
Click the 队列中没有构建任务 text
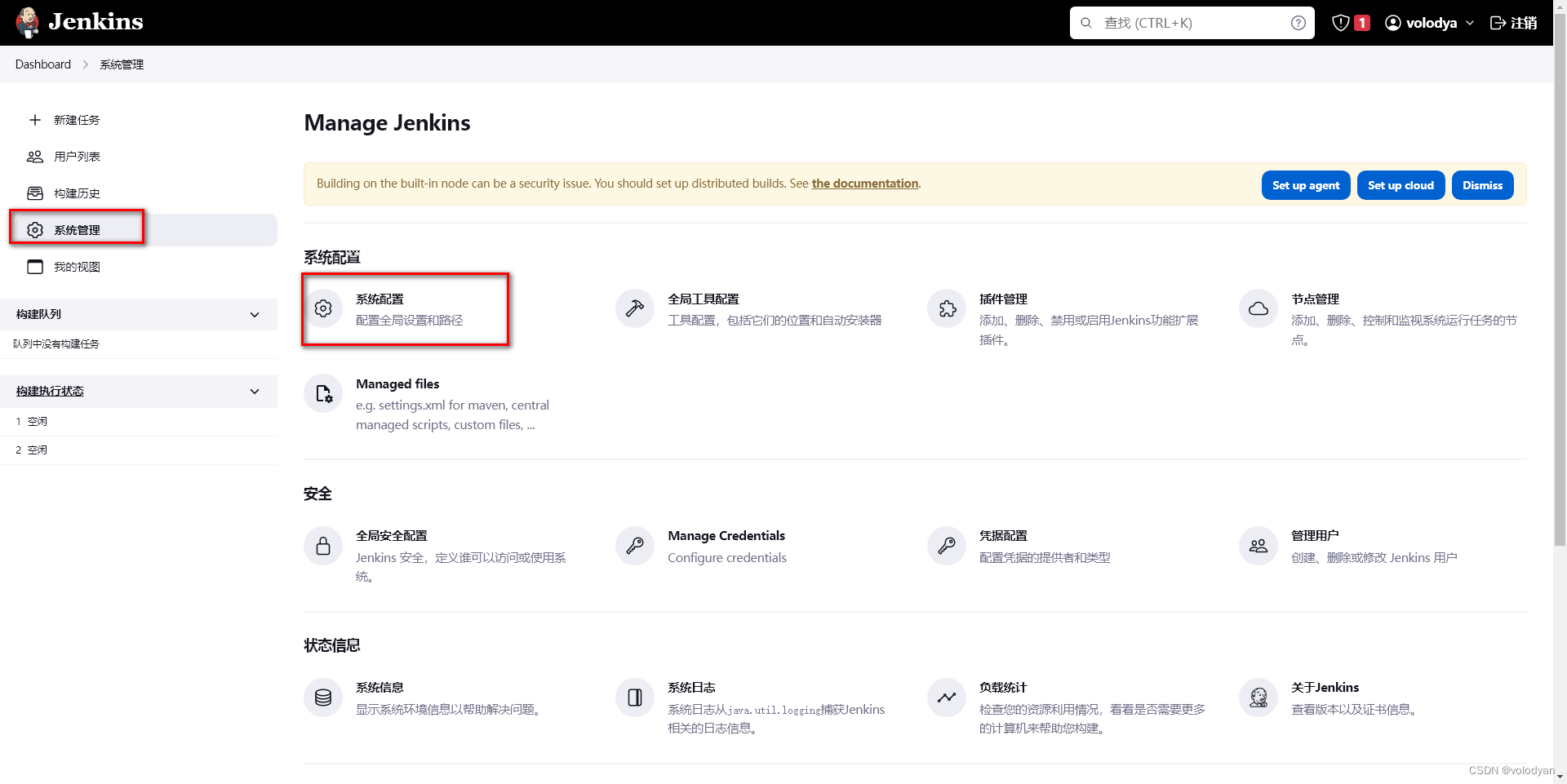tap(56, 344)
